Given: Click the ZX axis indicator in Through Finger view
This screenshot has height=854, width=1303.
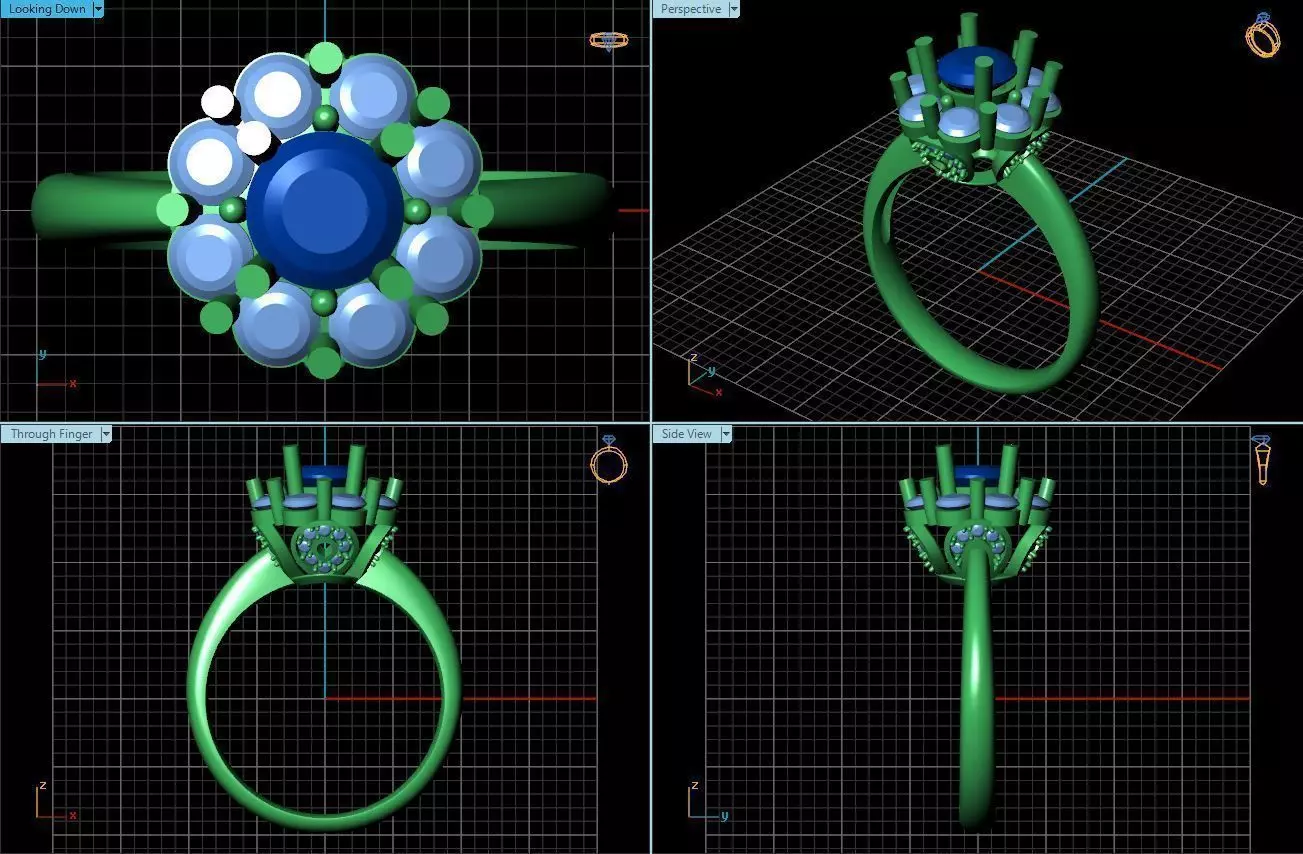Looking at the screenshot, I should [55, 802].
